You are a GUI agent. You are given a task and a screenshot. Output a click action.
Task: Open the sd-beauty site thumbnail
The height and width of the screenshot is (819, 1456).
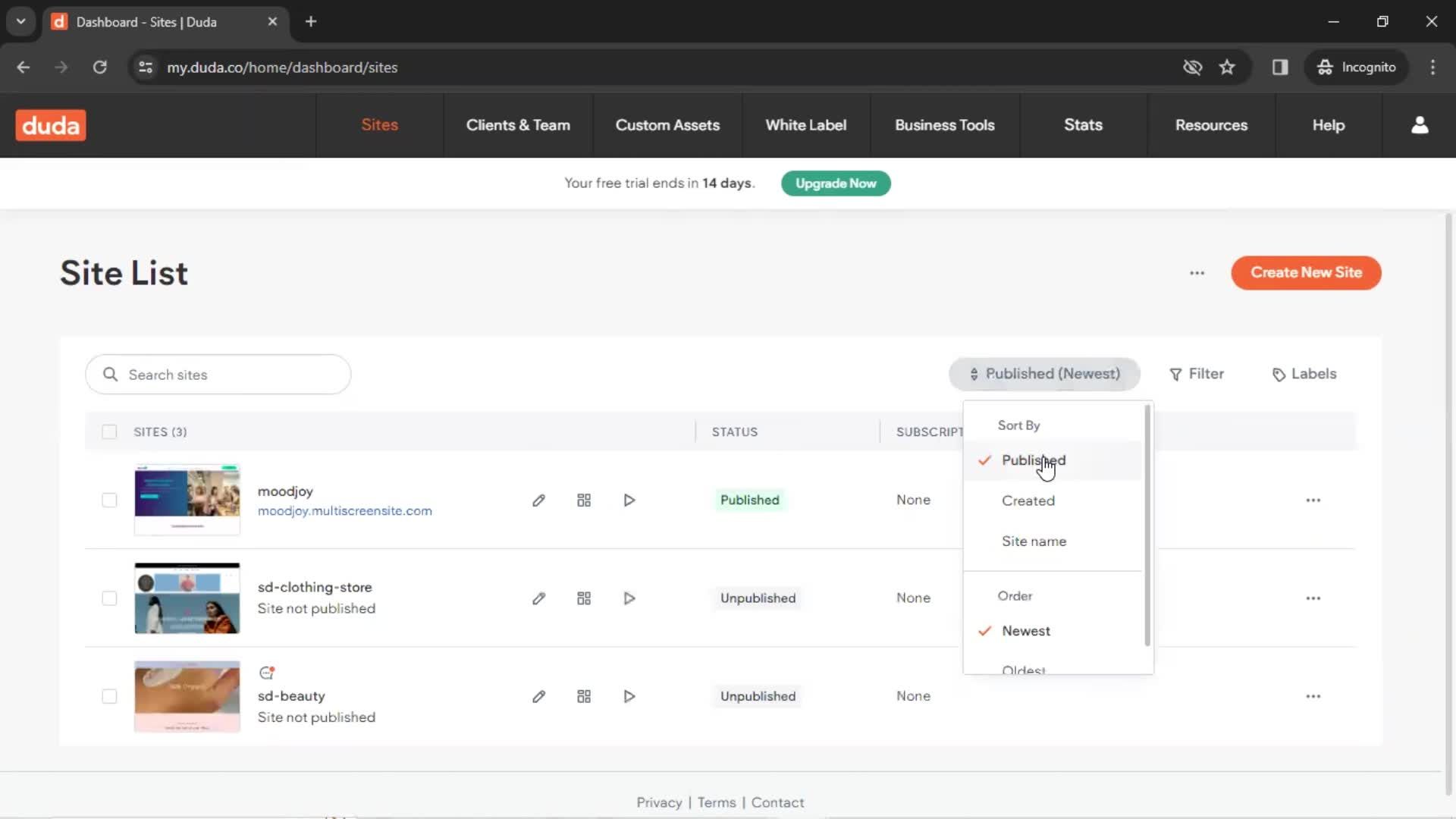pyautogui.click(x=187, y=696)
